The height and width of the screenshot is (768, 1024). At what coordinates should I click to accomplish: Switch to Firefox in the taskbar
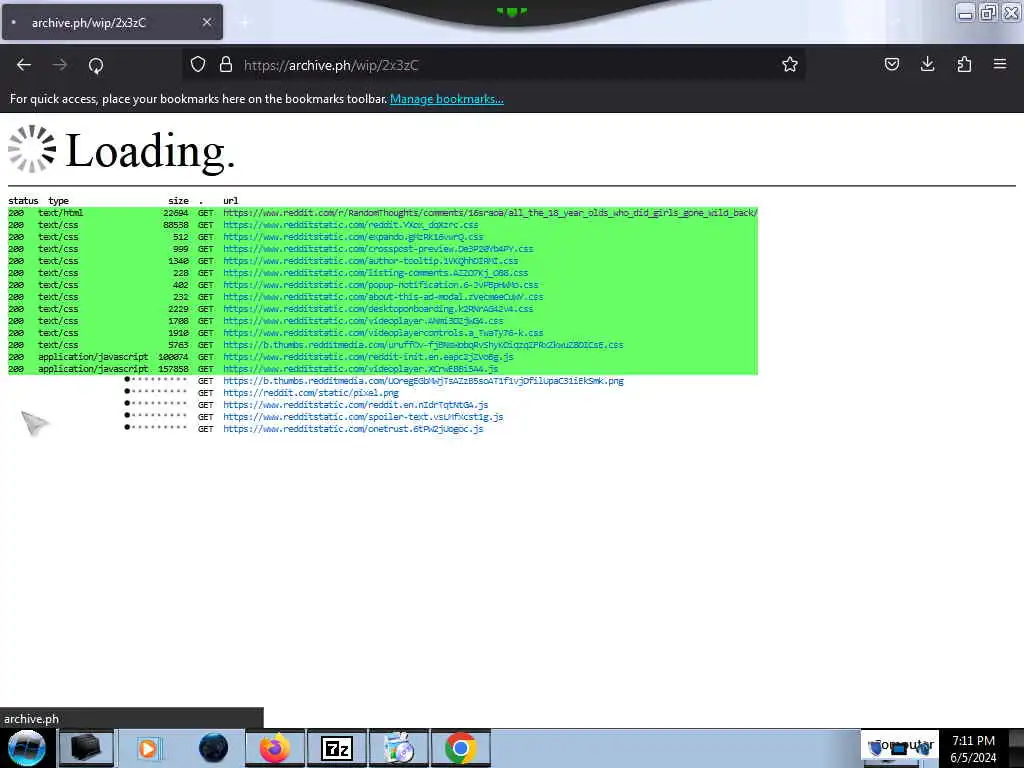[x=275, y=748]
